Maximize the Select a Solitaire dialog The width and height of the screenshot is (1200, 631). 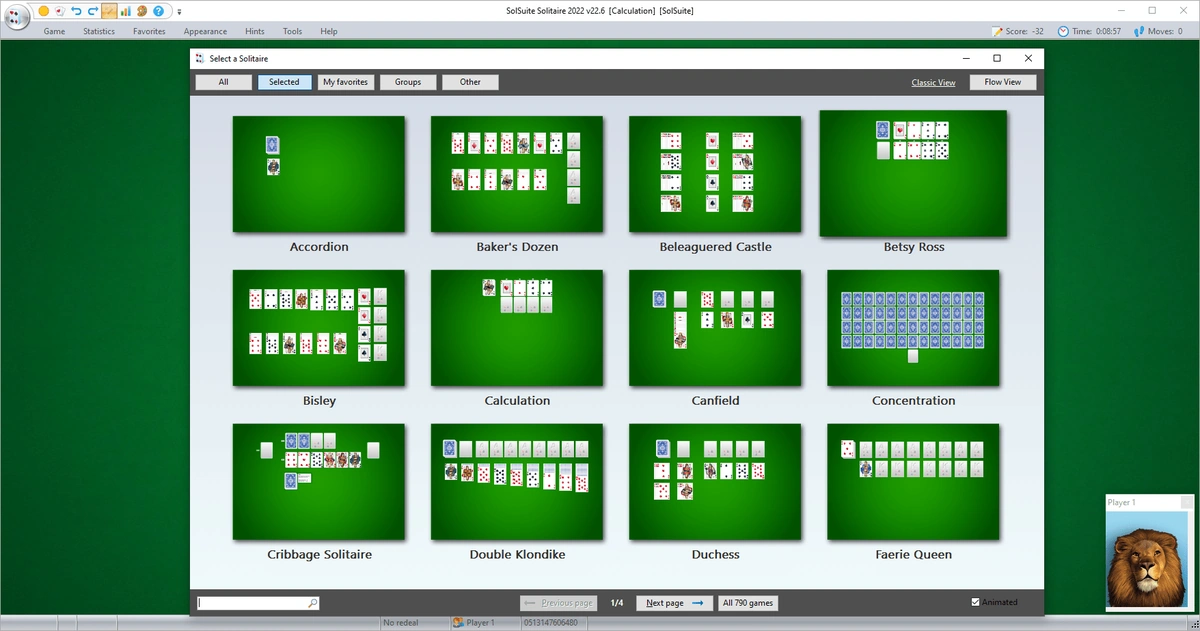tap(997, 59)
